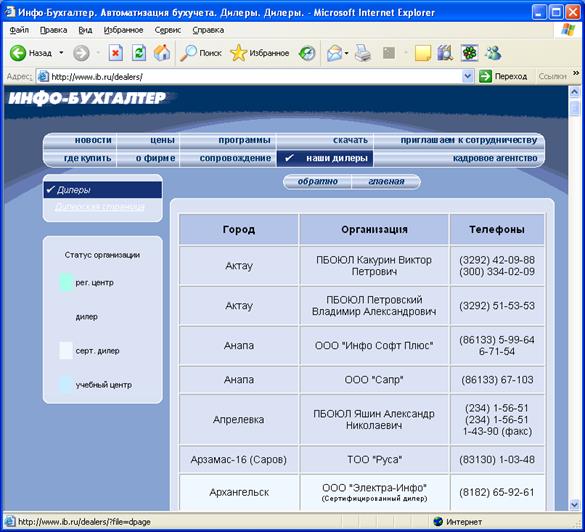Screen dimensions: 585x532
Task: Open the программы page
Action: pyautogui.click(x=244, y=140)
